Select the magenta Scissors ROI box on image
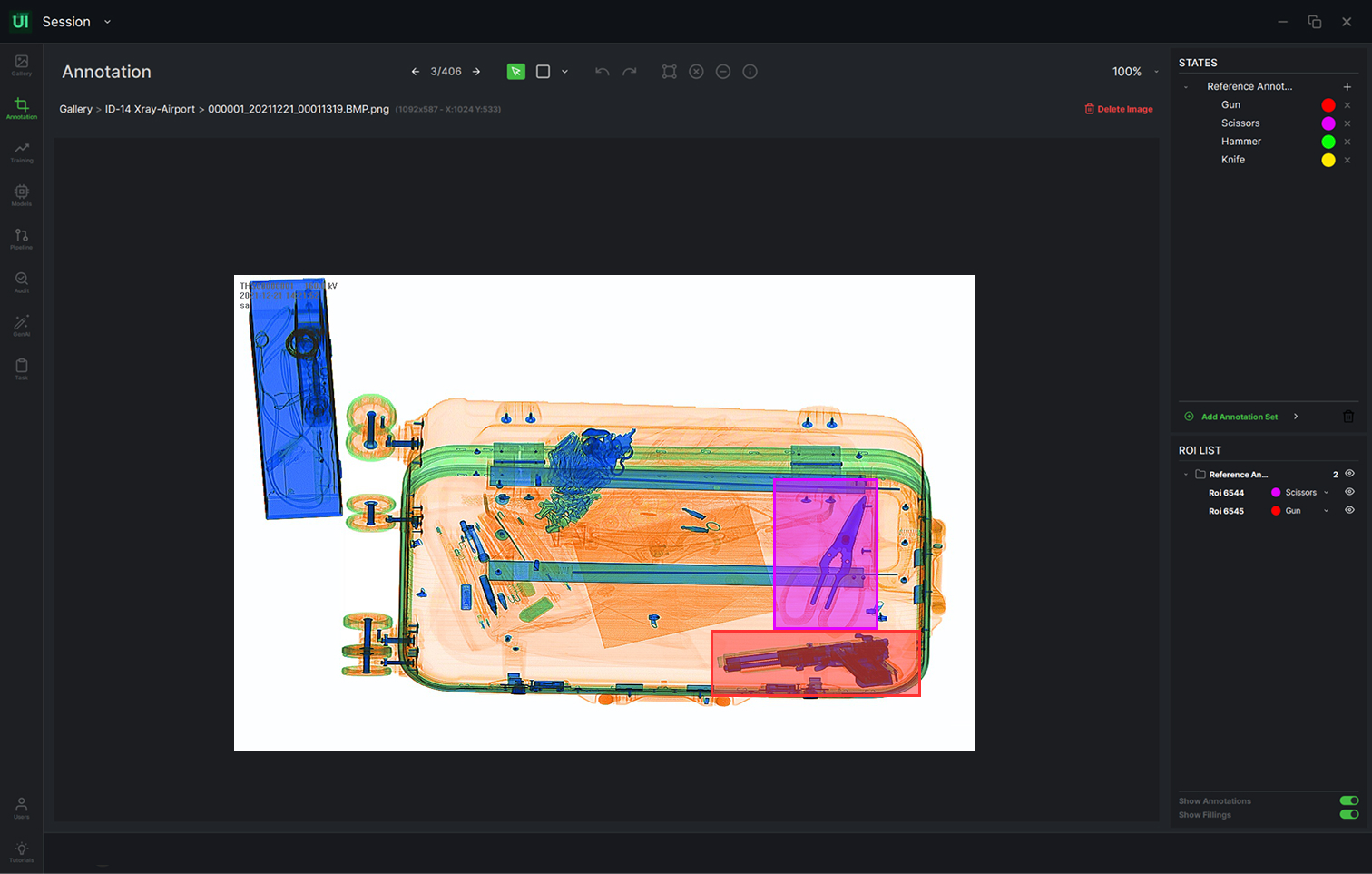Image resolution: width=1372 pixels, height=874 pixels. [825, 554]
